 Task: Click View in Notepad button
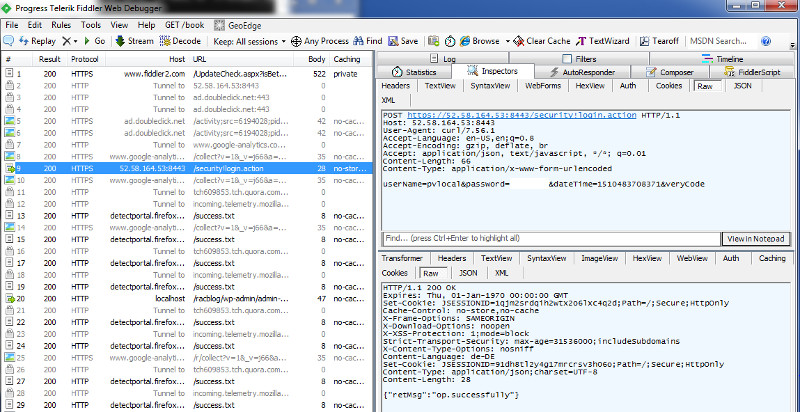tap(755, 239)
